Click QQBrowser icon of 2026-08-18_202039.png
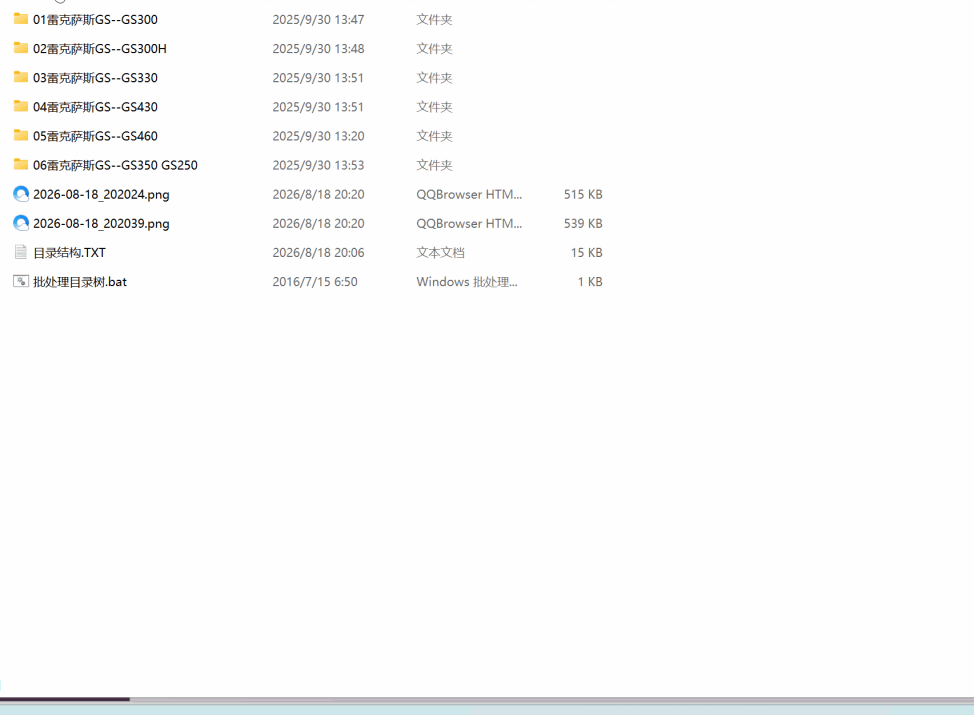The height and width of the screenshot is (715, 974). click(x=20, y=223)
